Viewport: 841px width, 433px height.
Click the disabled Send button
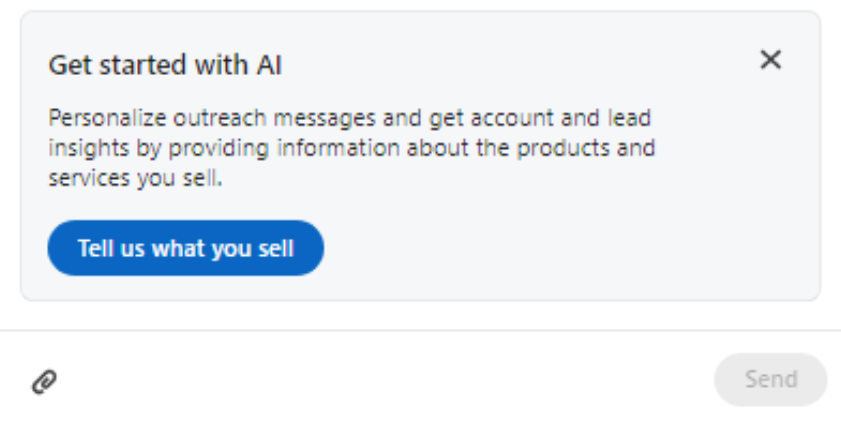pos(771,379)
